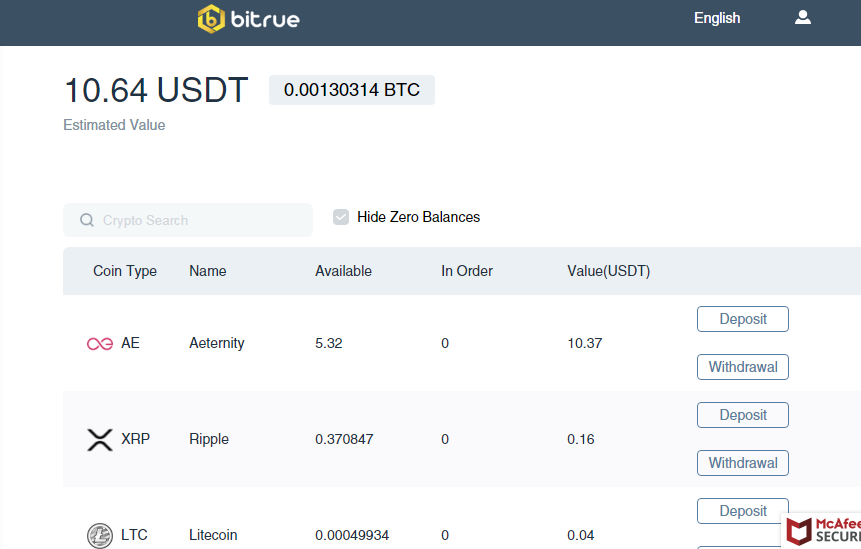Click the Name column header
This screenshot has width=861, height=549.
tap(208, 271)
